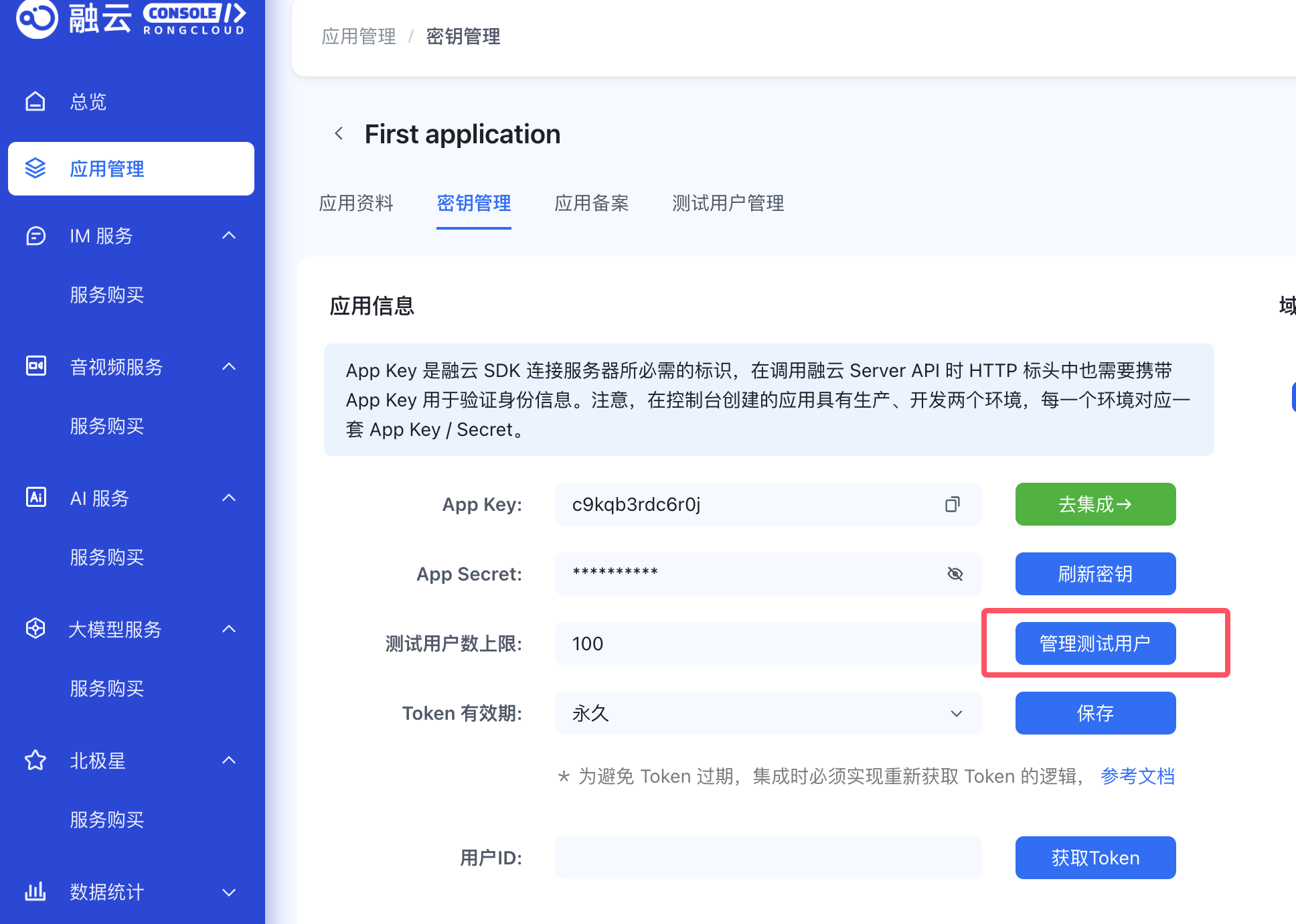Focus the 用户ID input field
Screen dimensions: 1296x924
(768, 858)
